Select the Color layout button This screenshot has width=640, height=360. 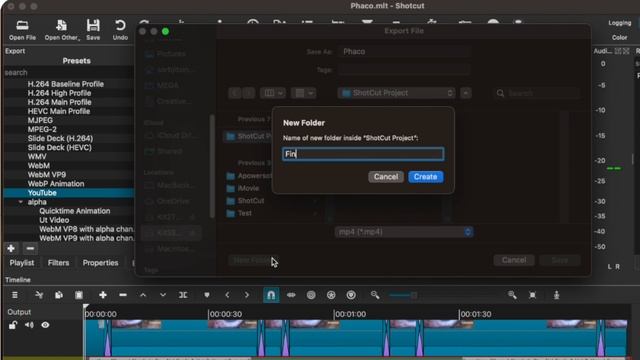pos(620,38)
